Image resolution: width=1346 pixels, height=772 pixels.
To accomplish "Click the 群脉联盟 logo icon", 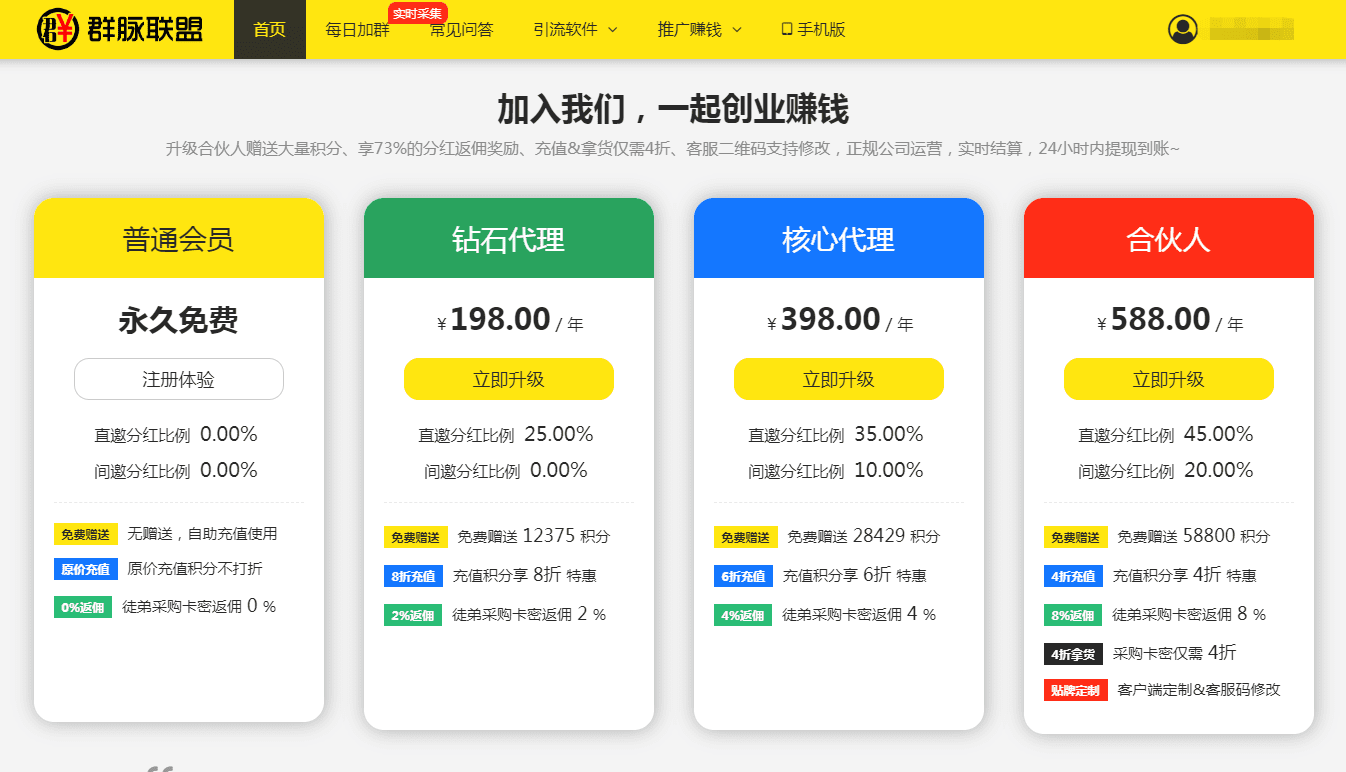I will pos(57,29).
